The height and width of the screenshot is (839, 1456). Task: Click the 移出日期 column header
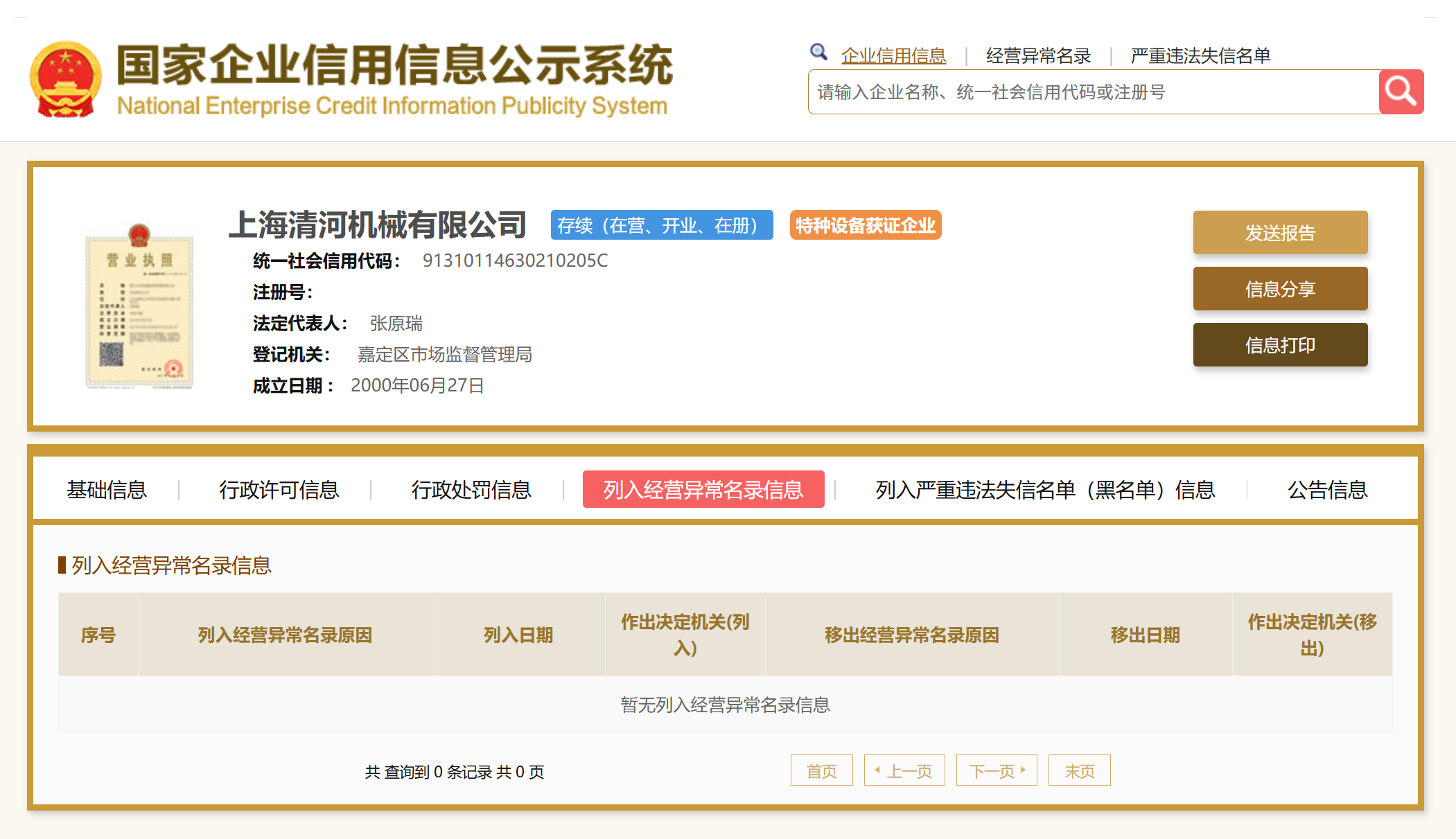(x=1146, y=635)
